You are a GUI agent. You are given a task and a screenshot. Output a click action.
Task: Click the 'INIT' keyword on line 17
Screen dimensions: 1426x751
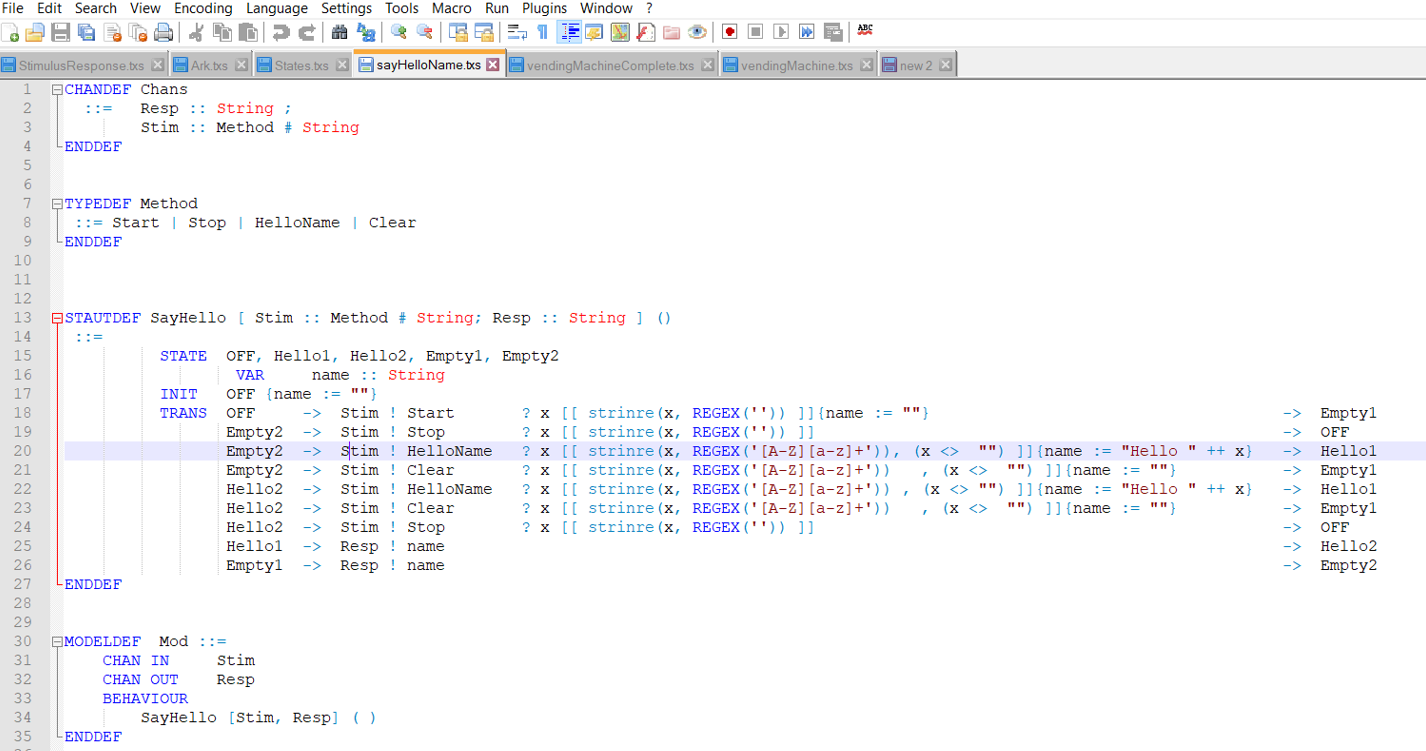179,395
